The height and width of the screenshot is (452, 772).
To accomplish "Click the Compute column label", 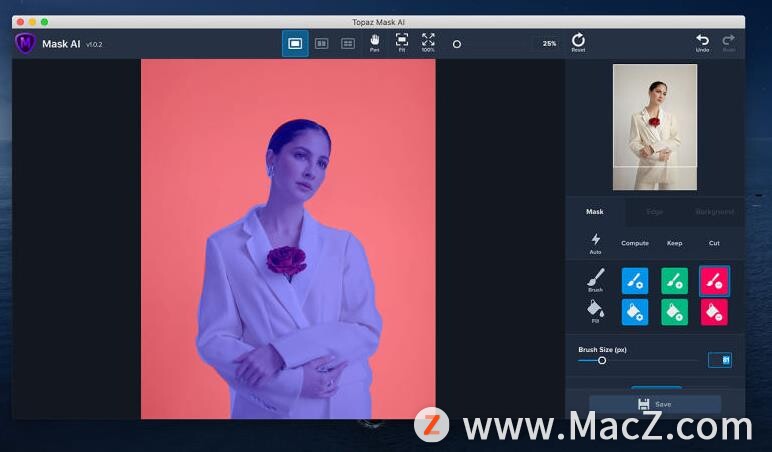I will click(x=635, y=243).
